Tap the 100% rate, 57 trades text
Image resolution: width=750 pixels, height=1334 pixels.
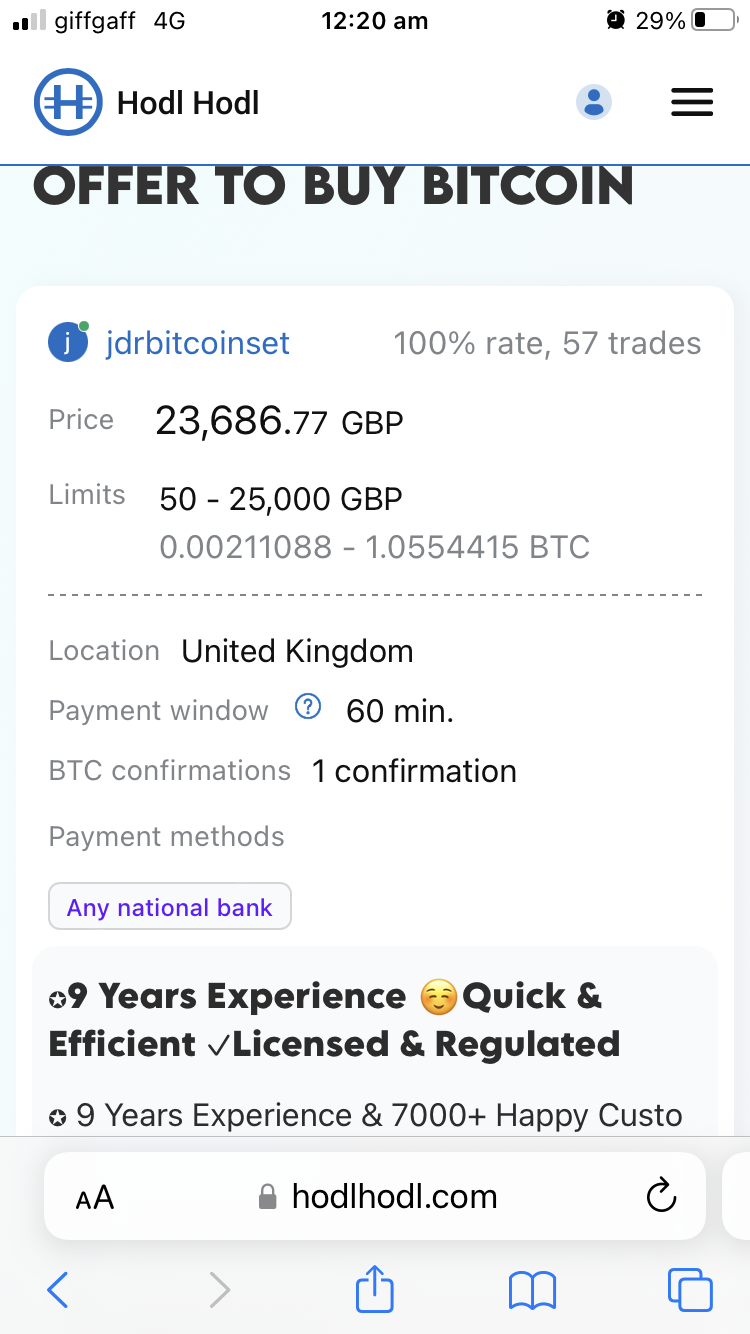click(x=547, y=343)
